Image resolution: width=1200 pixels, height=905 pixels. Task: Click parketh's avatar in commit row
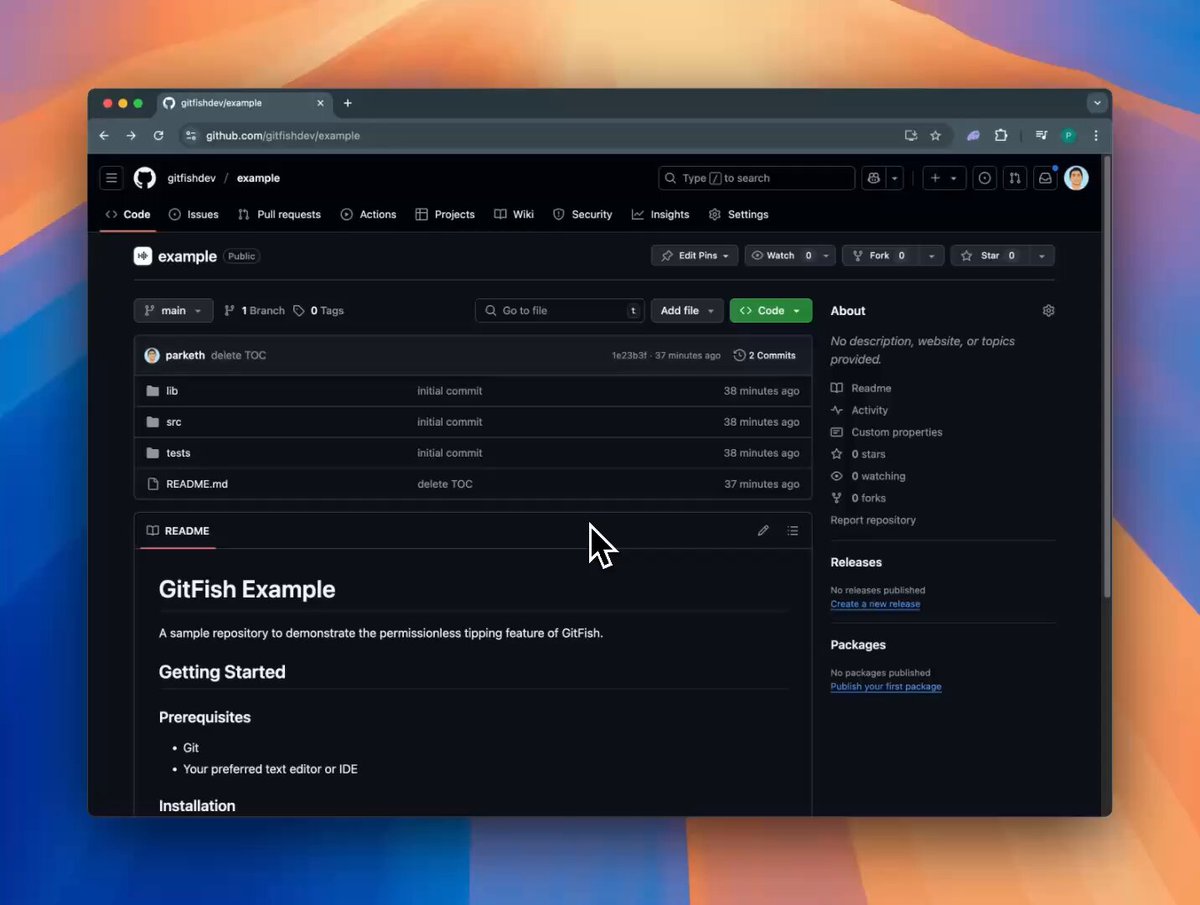[x=152, y=355]
